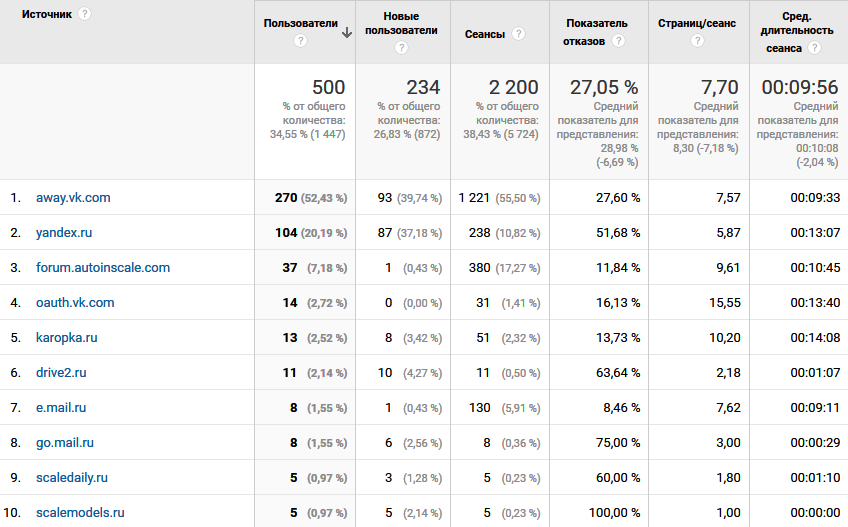Open the yandex.ru source link
The height and width of the screenshot is (527, 848).
click(x=64, y=233)
